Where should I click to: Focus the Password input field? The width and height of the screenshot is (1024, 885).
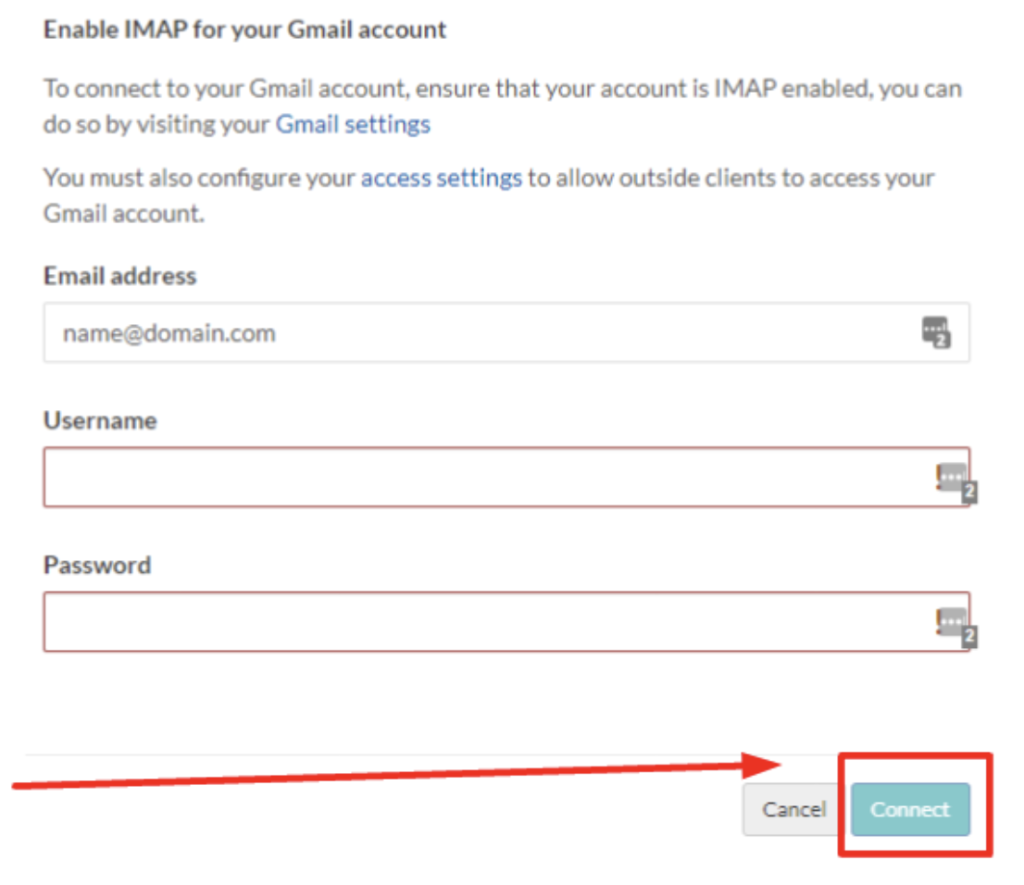pos(506,622)
